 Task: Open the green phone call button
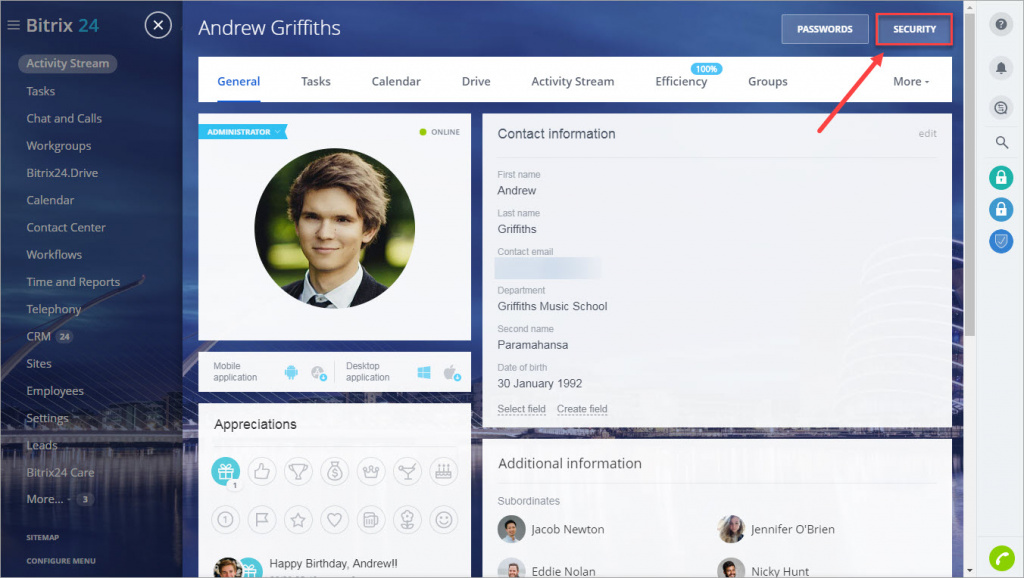click(1002, 558)
